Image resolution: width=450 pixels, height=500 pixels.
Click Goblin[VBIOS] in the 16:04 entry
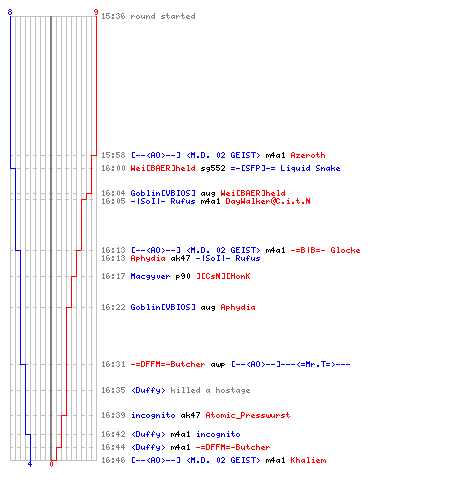pos(163,193)
